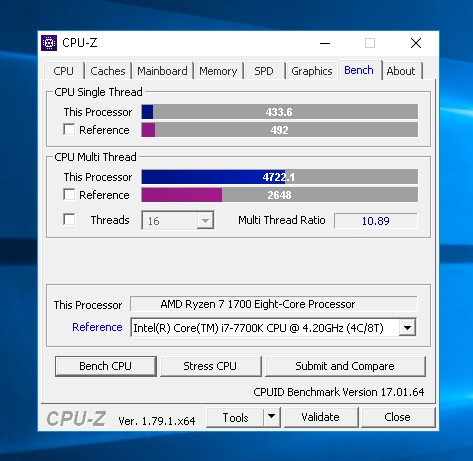The image size is (473, 461).
Task: Click the single thread score bar 433.6
Action: click(x=279, y=112)
